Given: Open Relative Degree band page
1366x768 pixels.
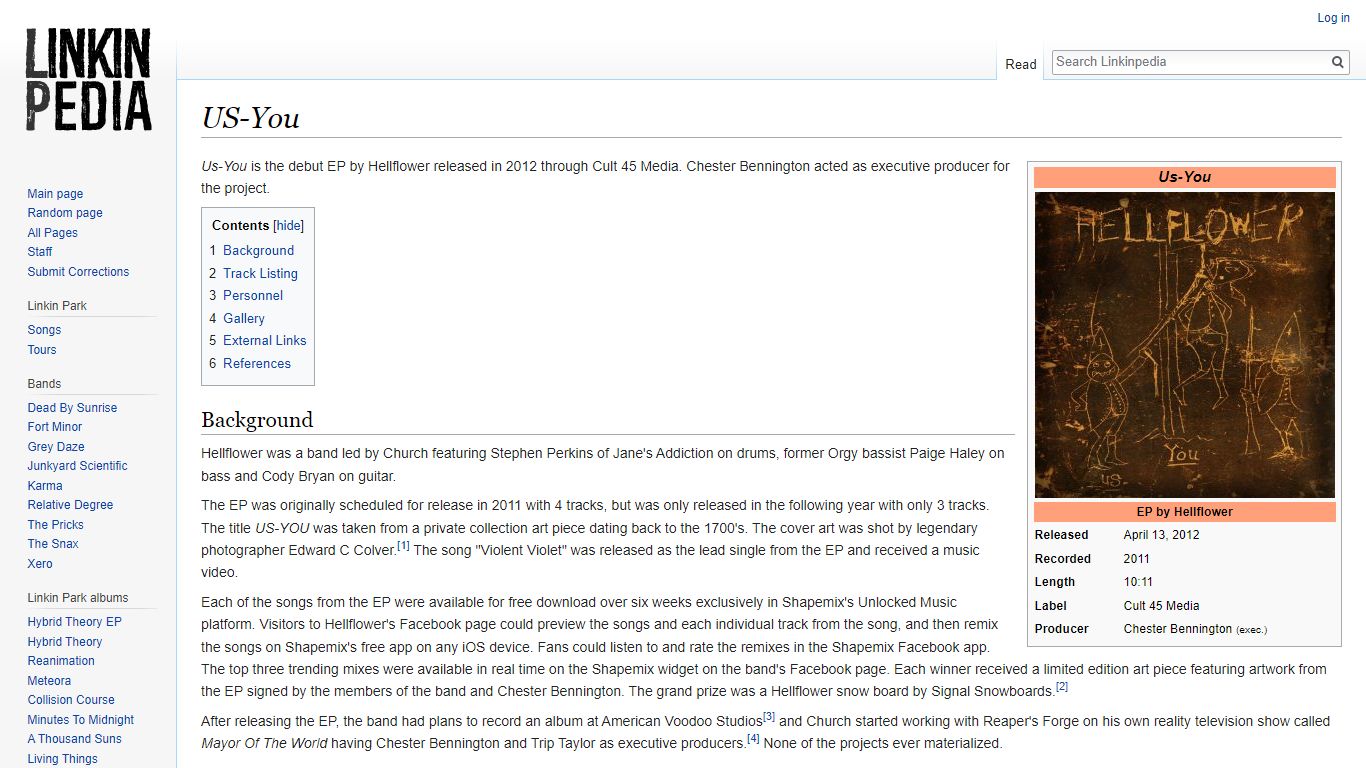Looking at the screenshot, I should (x=70, y=505).
